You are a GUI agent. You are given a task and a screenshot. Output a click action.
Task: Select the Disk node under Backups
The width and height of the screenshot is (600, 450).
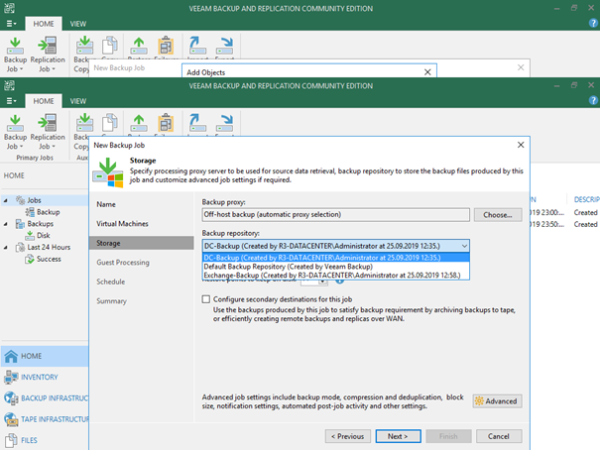43,235
